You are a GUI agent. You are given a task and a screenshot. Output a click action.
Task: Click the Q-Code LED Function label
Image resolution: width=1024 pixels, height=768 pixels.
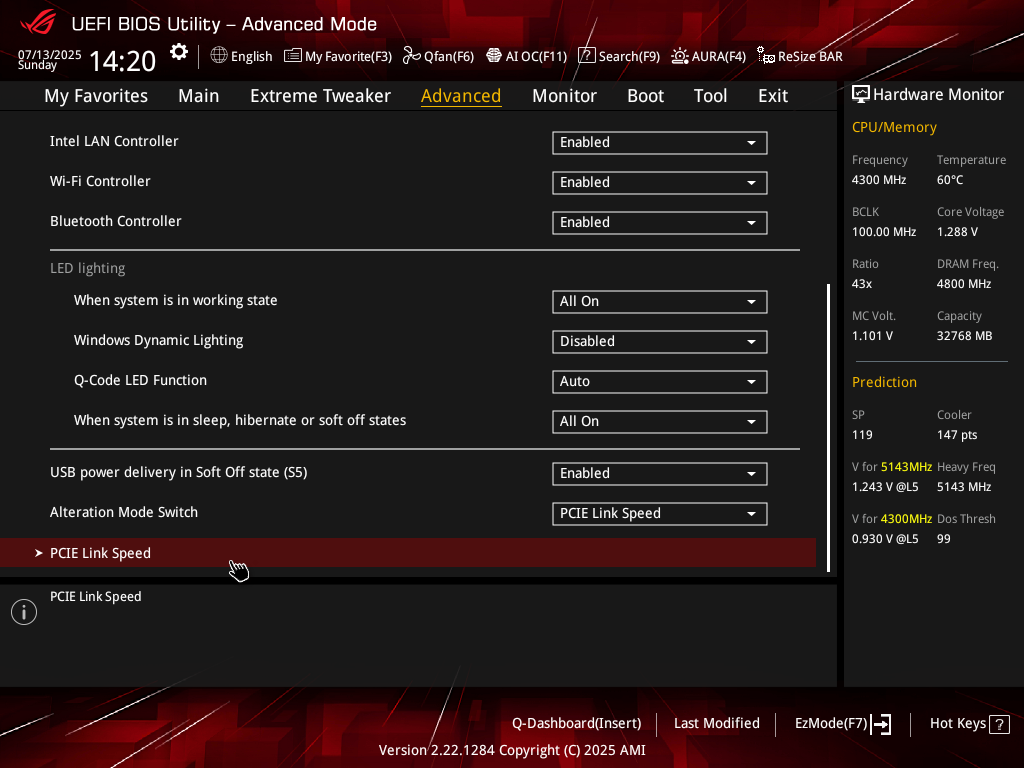click(x=140, y=380)
